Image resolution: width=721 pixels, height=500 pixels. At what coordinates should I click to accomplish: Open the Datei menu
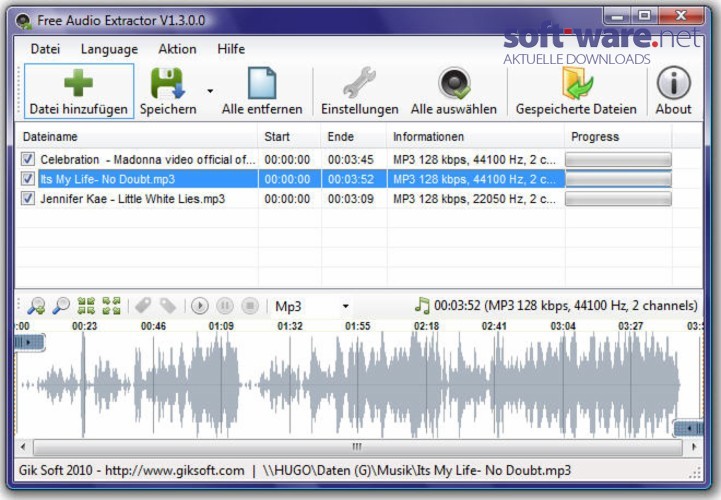click(x=45, y=49)
